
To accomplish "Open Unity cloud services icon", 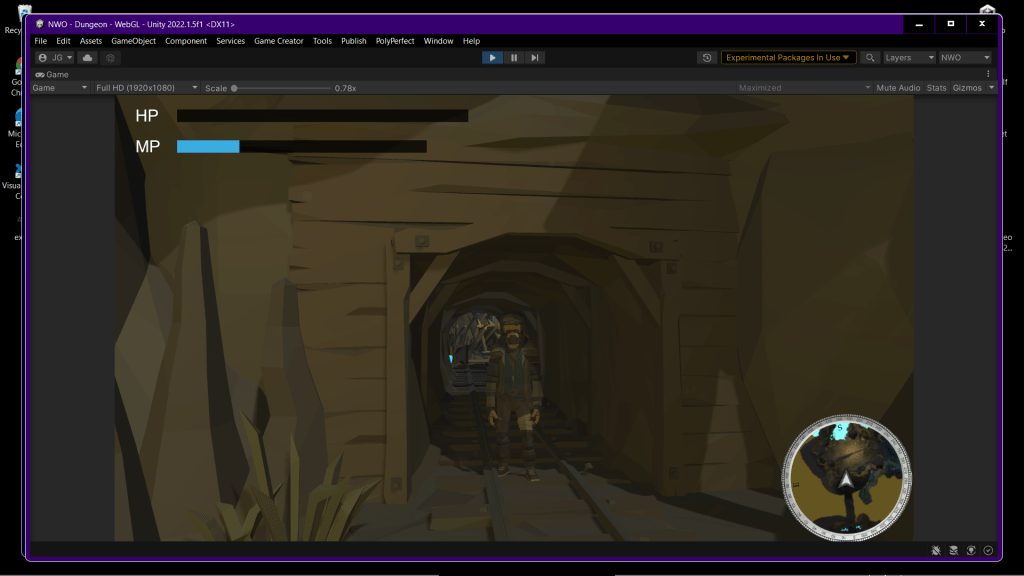I will 88,58.
